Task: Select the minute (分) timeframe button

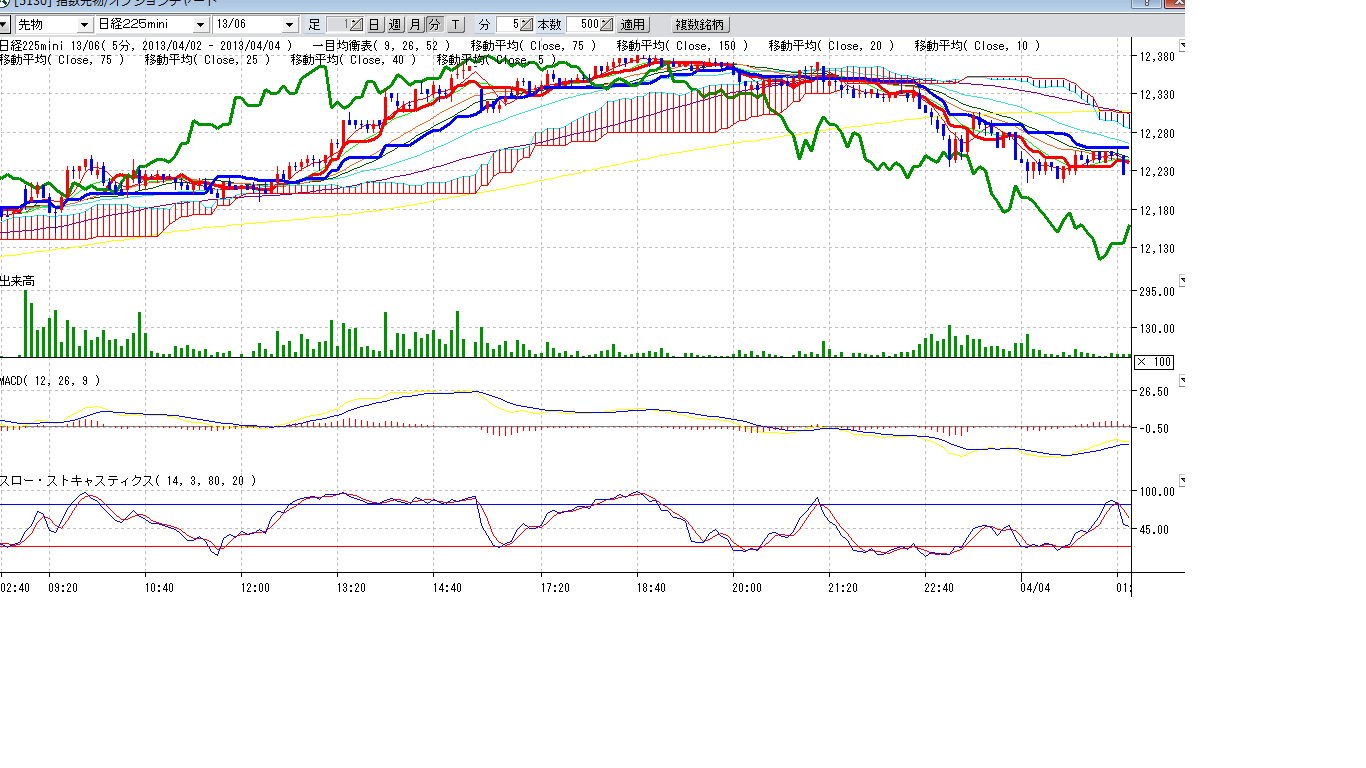Action: click(x=434, y=24)
